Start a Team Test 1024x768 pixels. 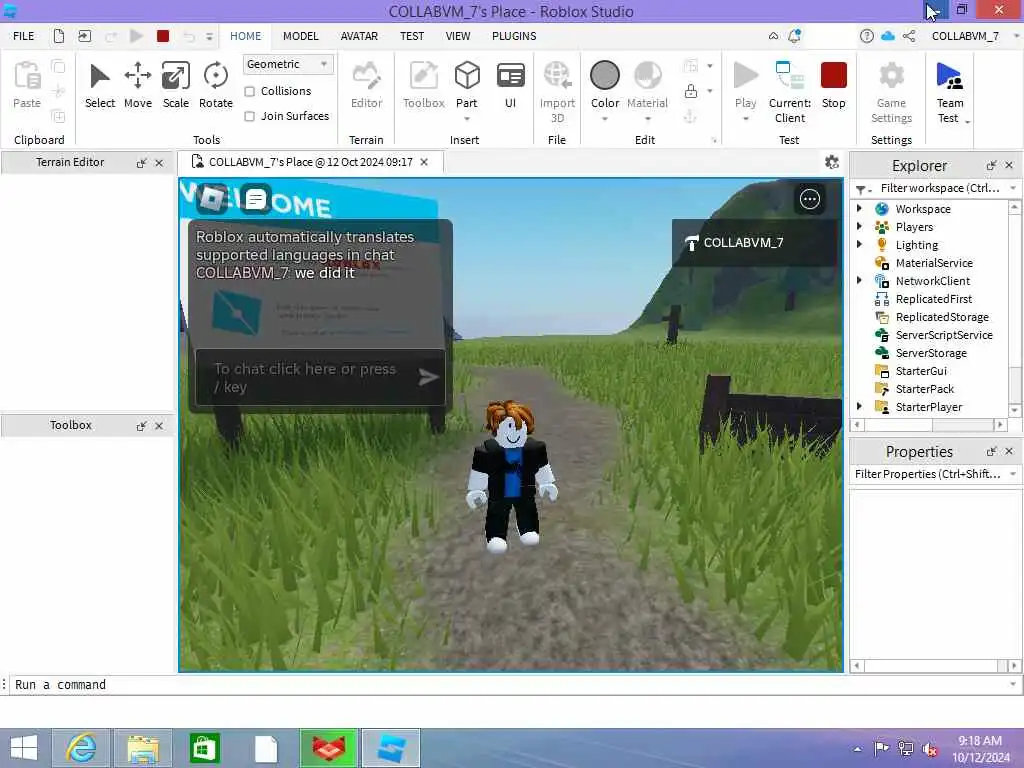tap(950, 91)
